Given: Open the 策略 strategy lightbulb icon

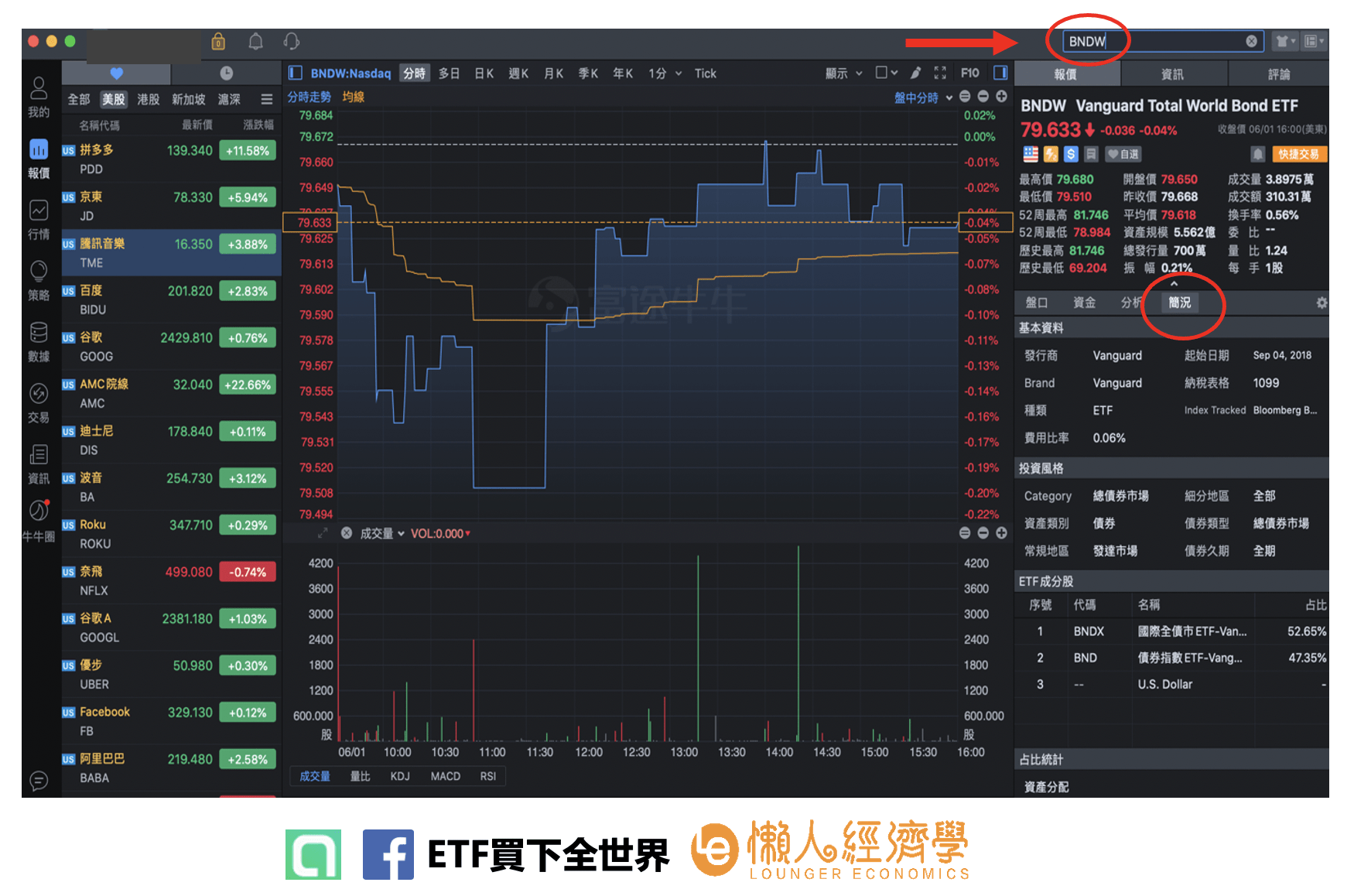Looking at the screenshot, I should (39, 280).
